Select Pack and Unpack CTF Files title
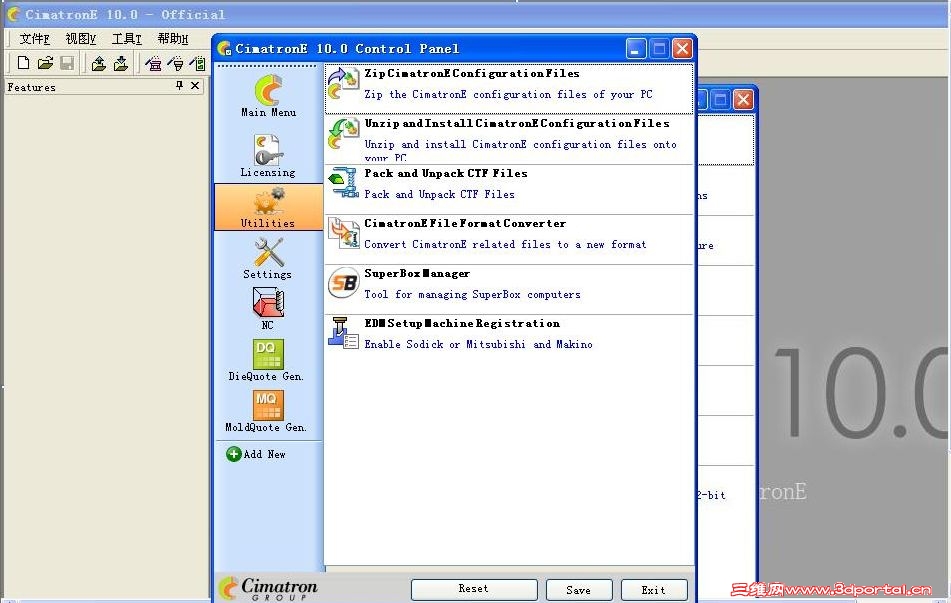The height and width of the screenshot is (603, 951). pyautogui.click(x=446, y=173)
